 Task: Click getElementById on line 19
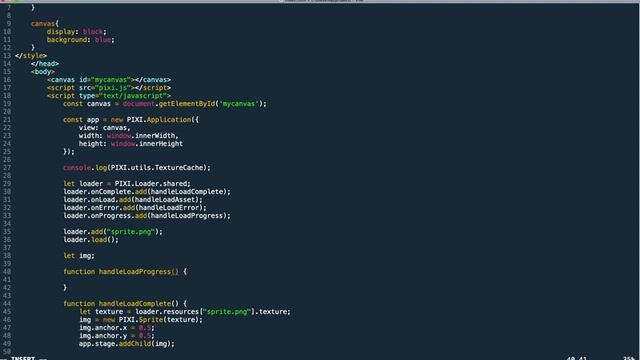pyautogui.click(x=187, y=104)
